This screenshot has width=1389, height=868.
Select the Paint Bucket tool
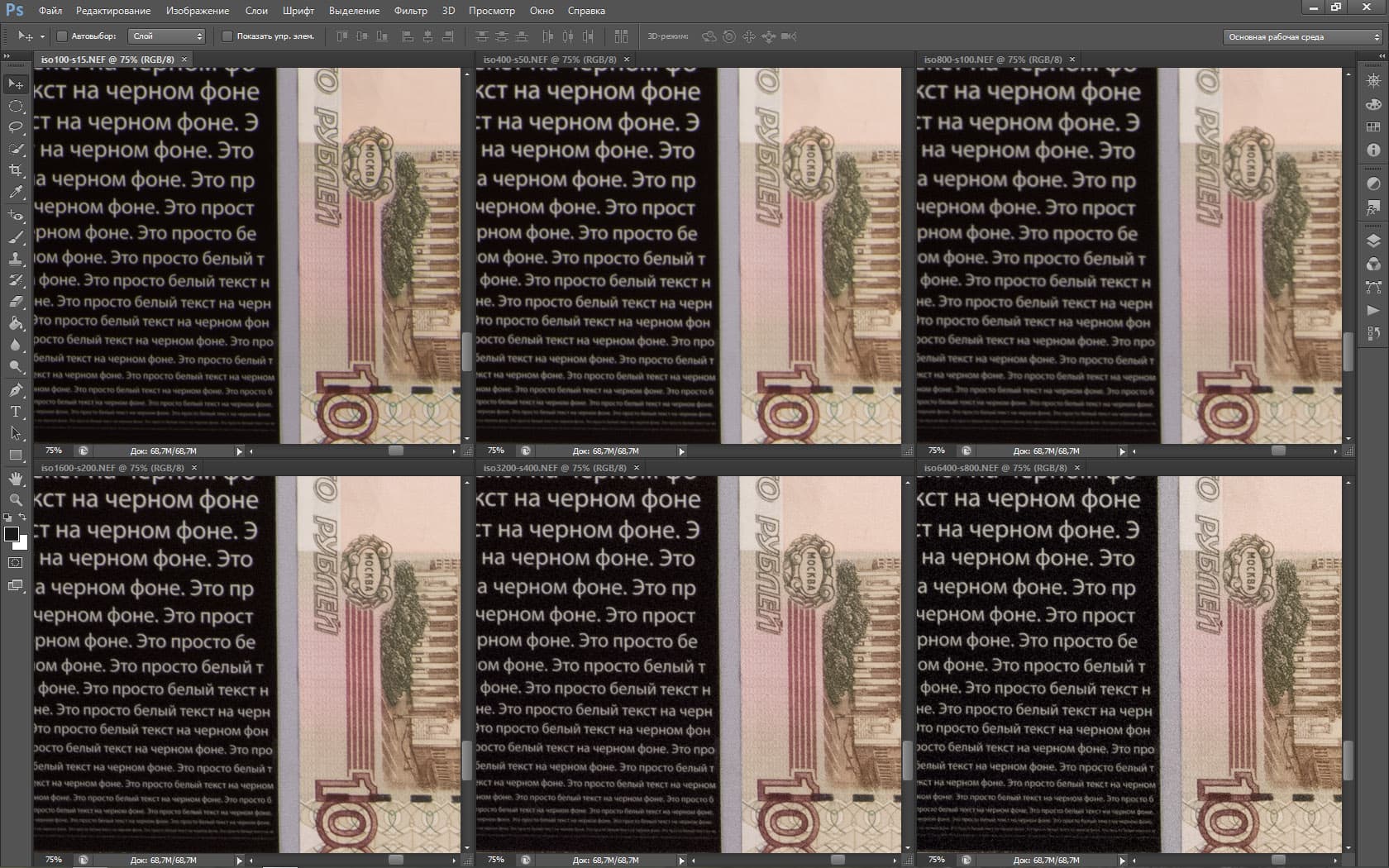(x=16, y=322)
